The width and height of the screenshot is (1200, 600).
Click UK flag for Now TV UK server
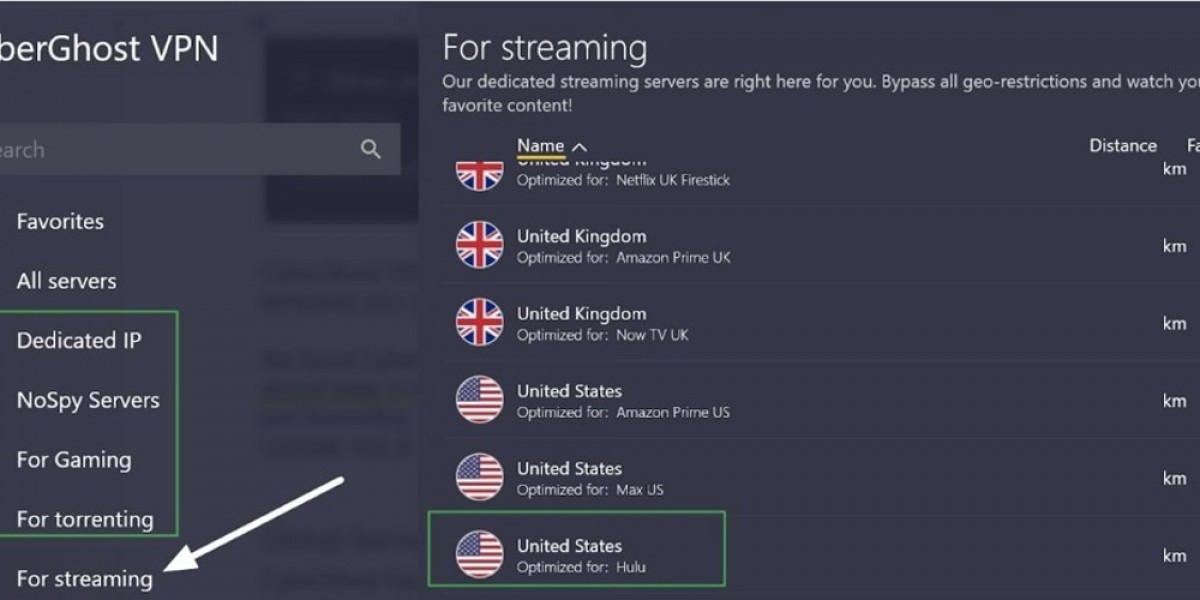tap(480, 322)
